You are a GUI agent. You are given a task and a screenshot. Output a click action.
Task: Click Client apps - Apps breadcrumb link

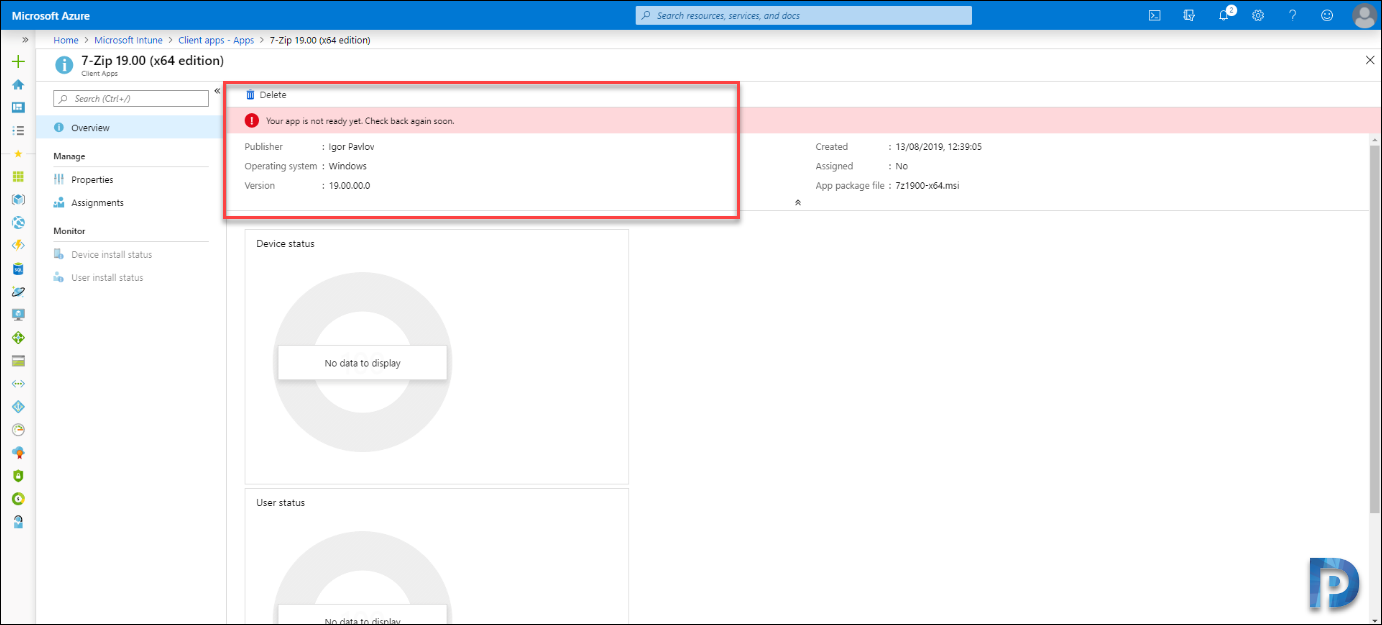(x=216, y=40)
